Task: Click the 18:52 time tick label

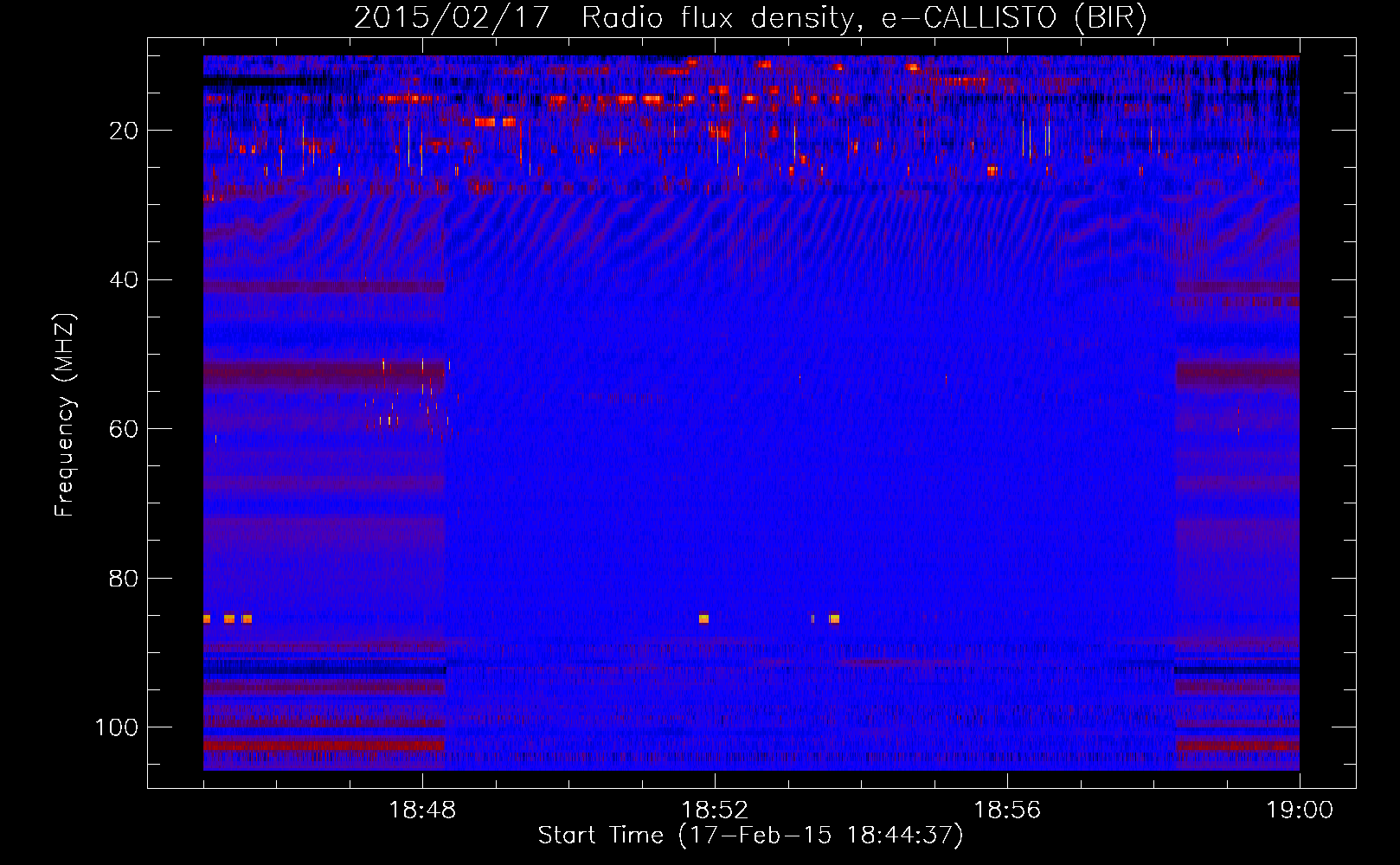Action: point(715,811)
